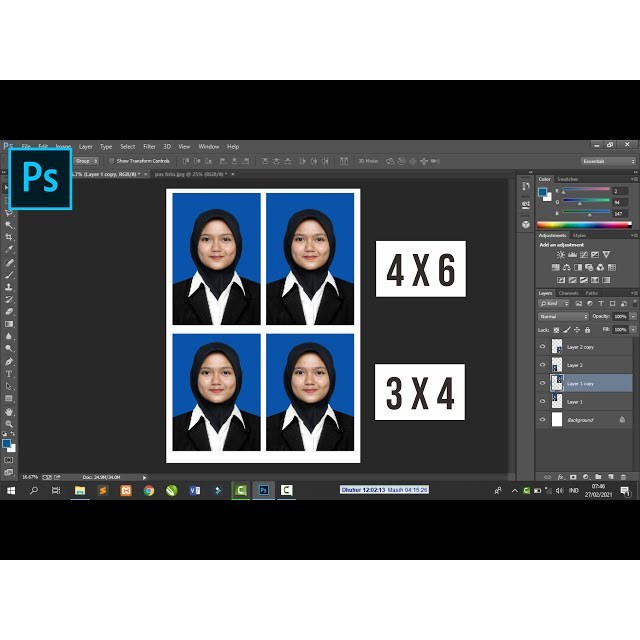
Task: Click the G channel color slider
Action: click(586, 200)
